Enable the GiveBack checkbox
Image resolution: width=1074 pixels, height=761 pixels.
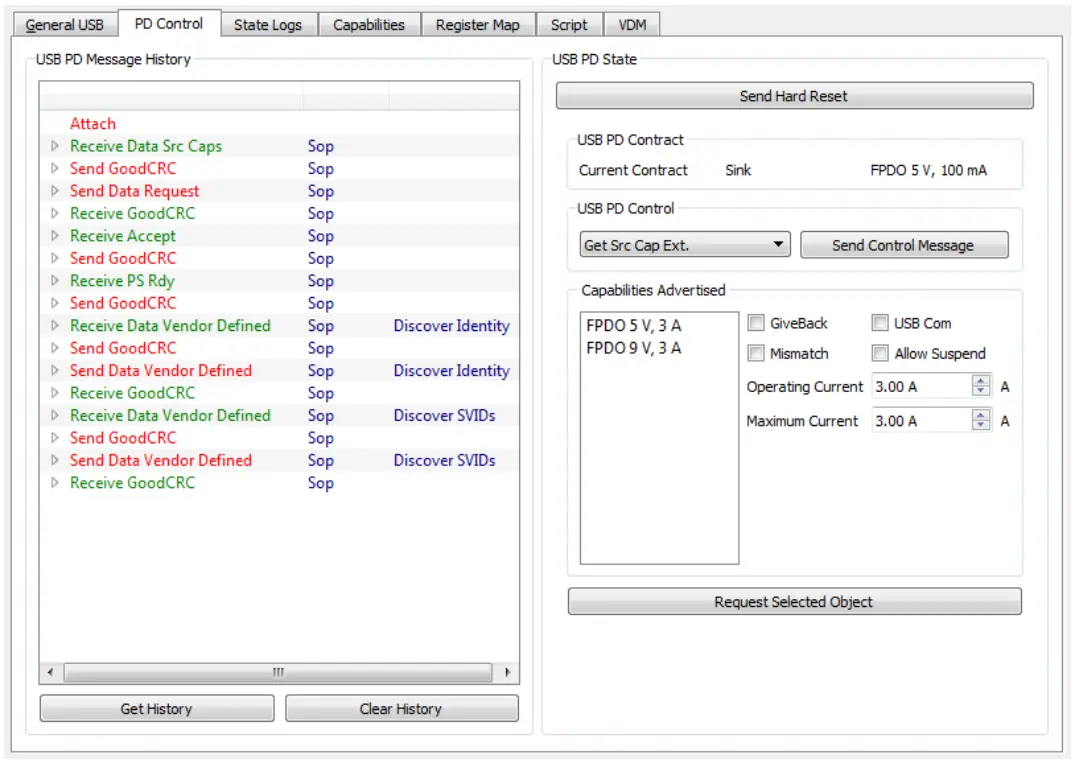click(x=757, y=322)
